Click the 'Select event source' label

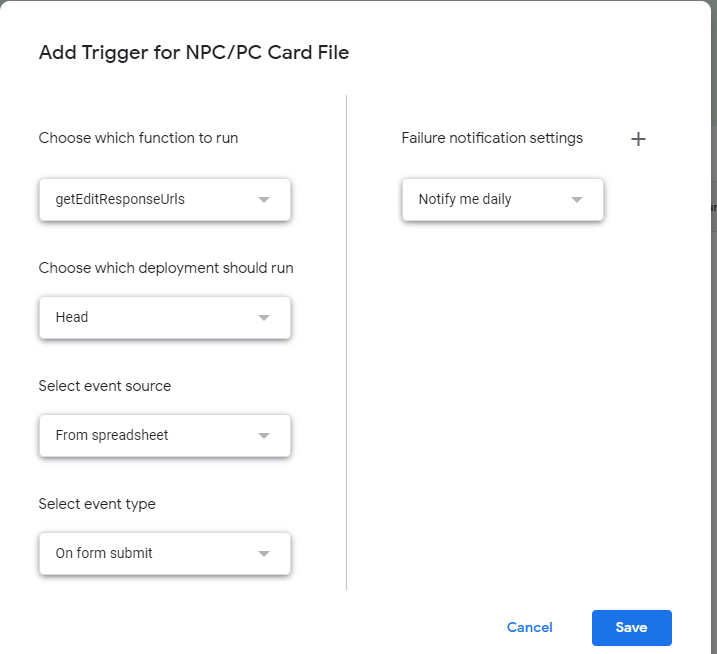[105, 386]
